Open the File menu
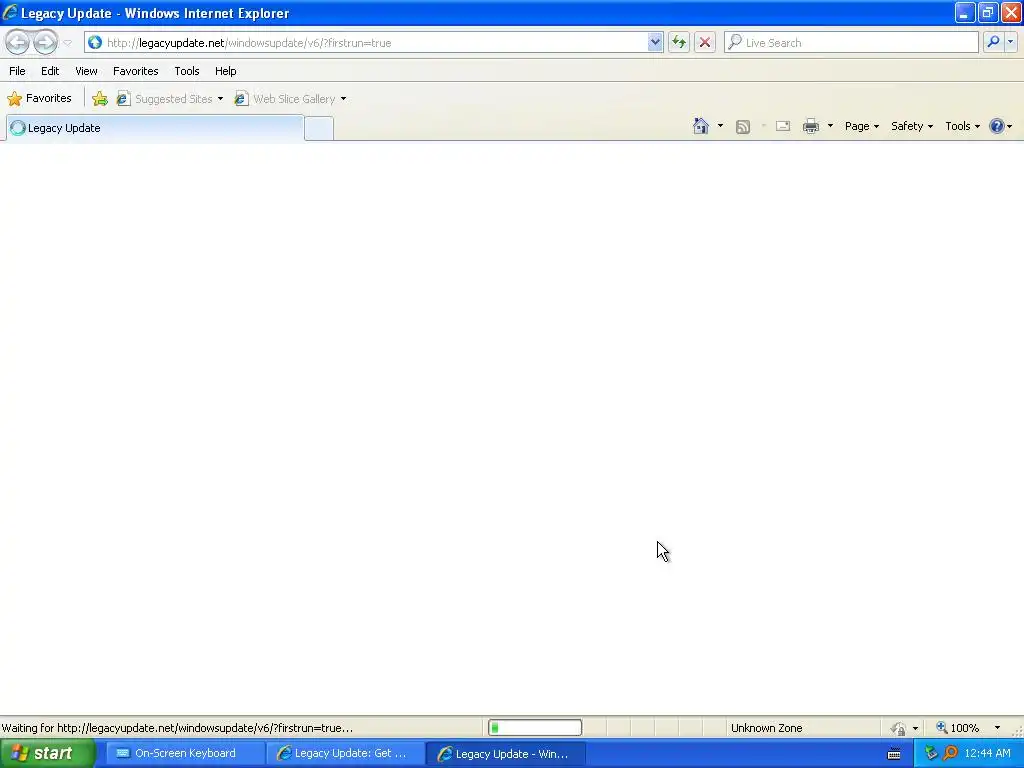 [17, 71]
